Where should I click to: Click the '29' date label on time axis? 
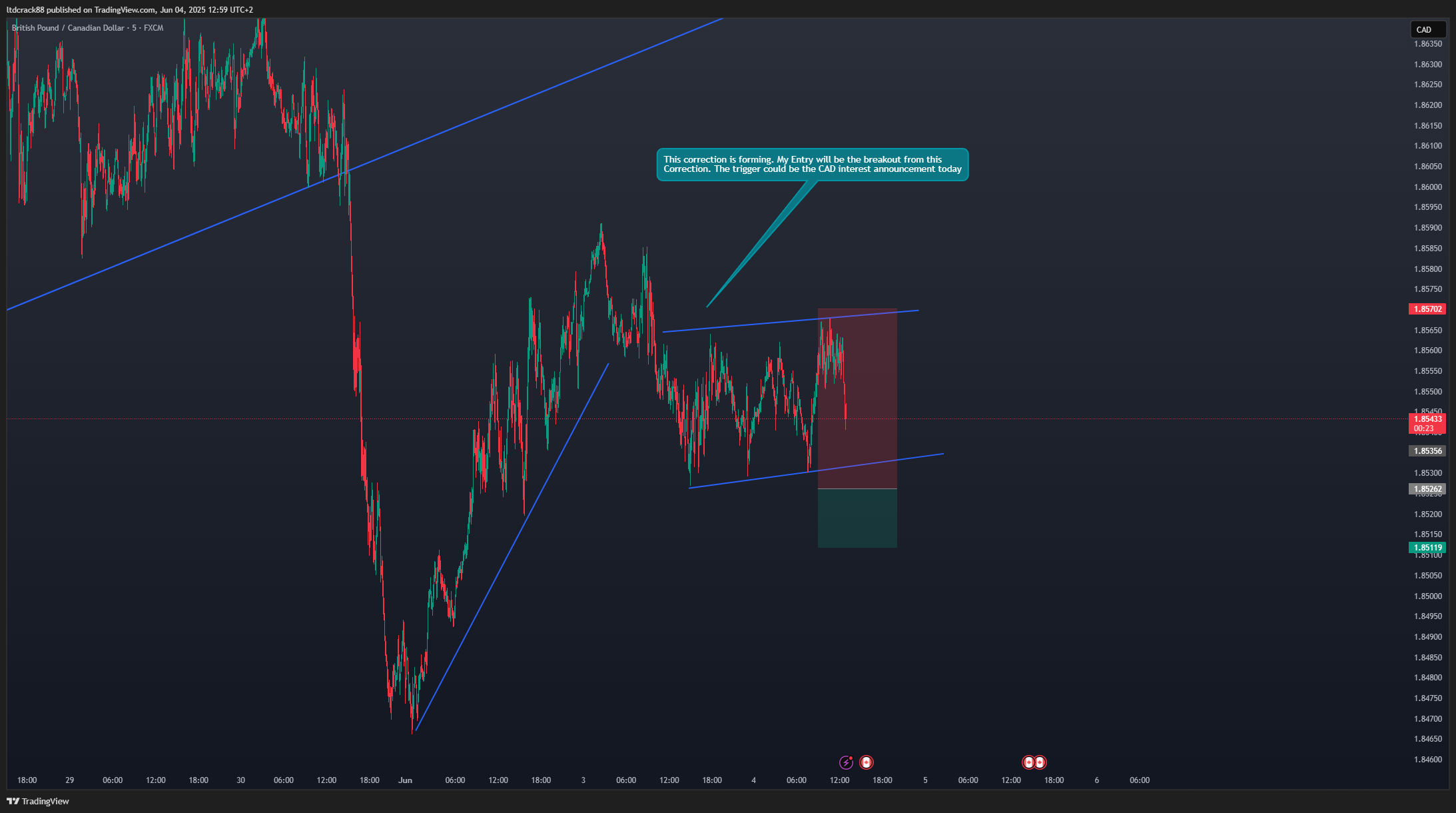tap(70, 780)
